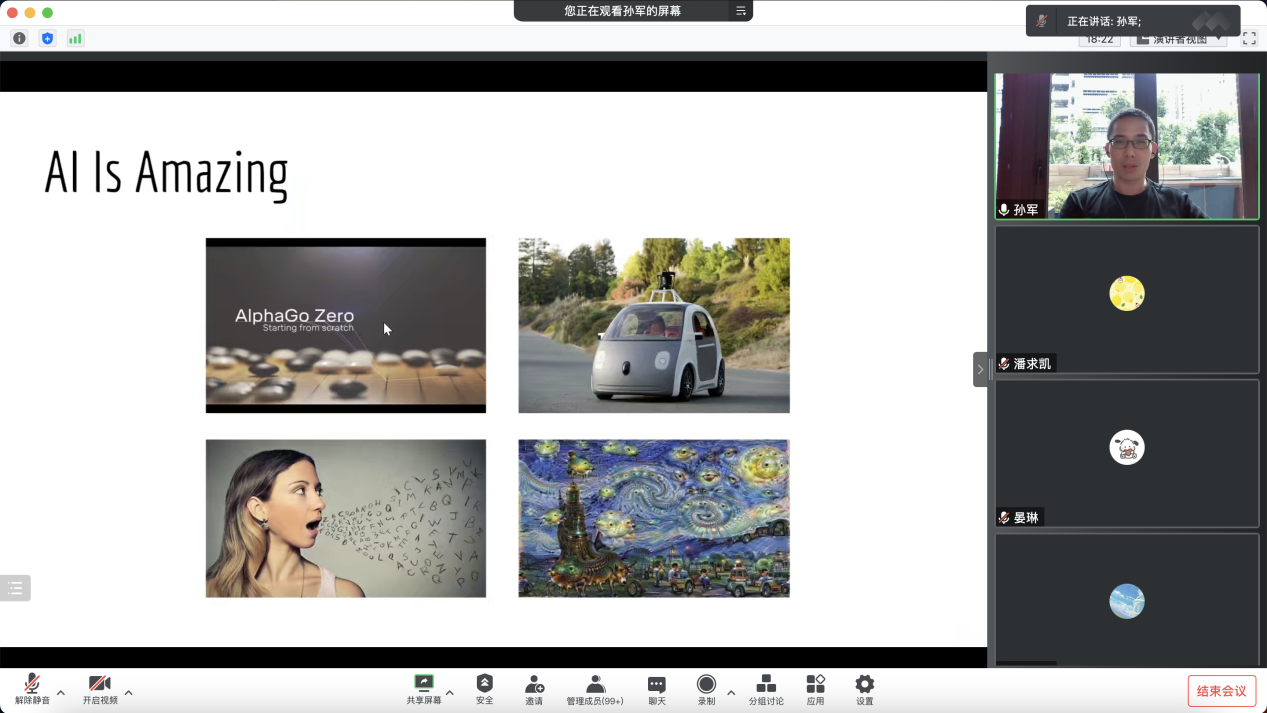This screenshot has width=1267, height=713.
Task: Open 设置 settings gear icon
Action: pos(865,684)
